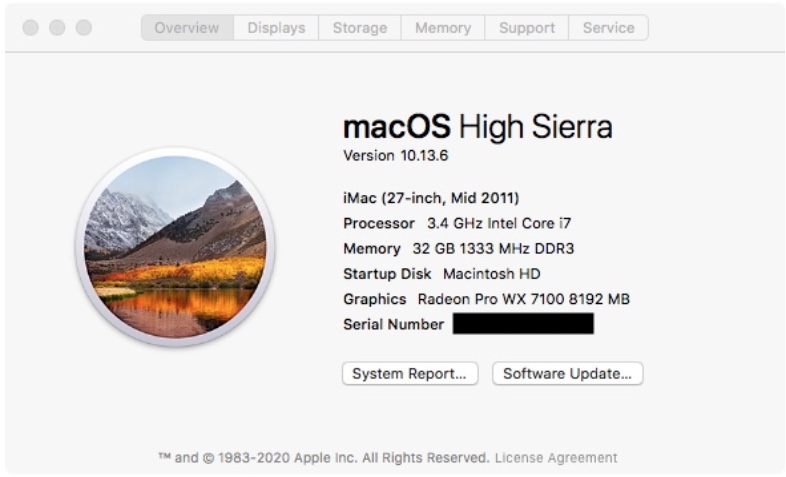Click the 3.4 GHz Intel Core i7 processor text
Viewport: 786px width, 477px height.
pos(499,223)
